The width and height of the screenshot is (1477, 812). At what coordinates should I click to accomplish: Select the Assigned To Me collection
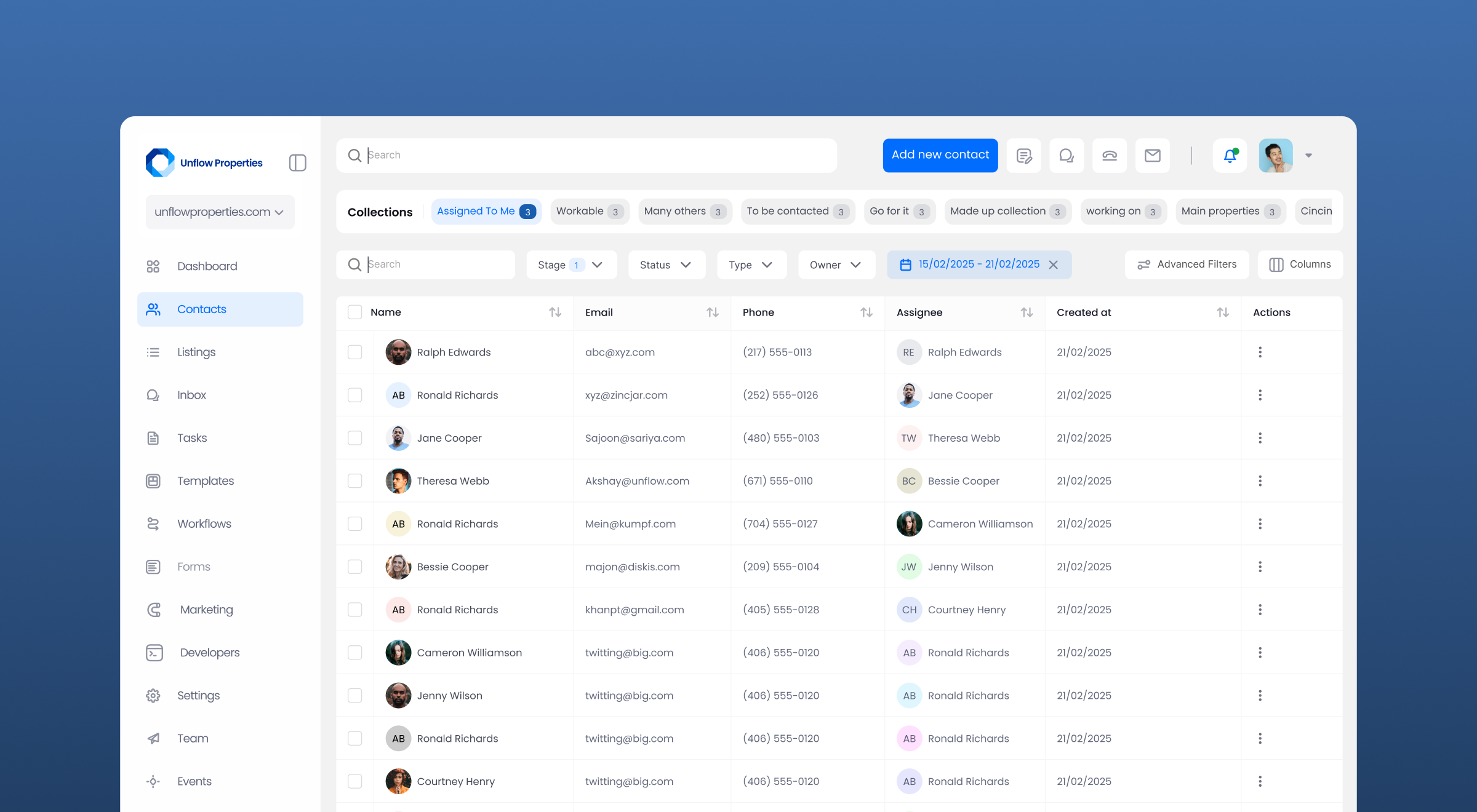coord(486,212)
